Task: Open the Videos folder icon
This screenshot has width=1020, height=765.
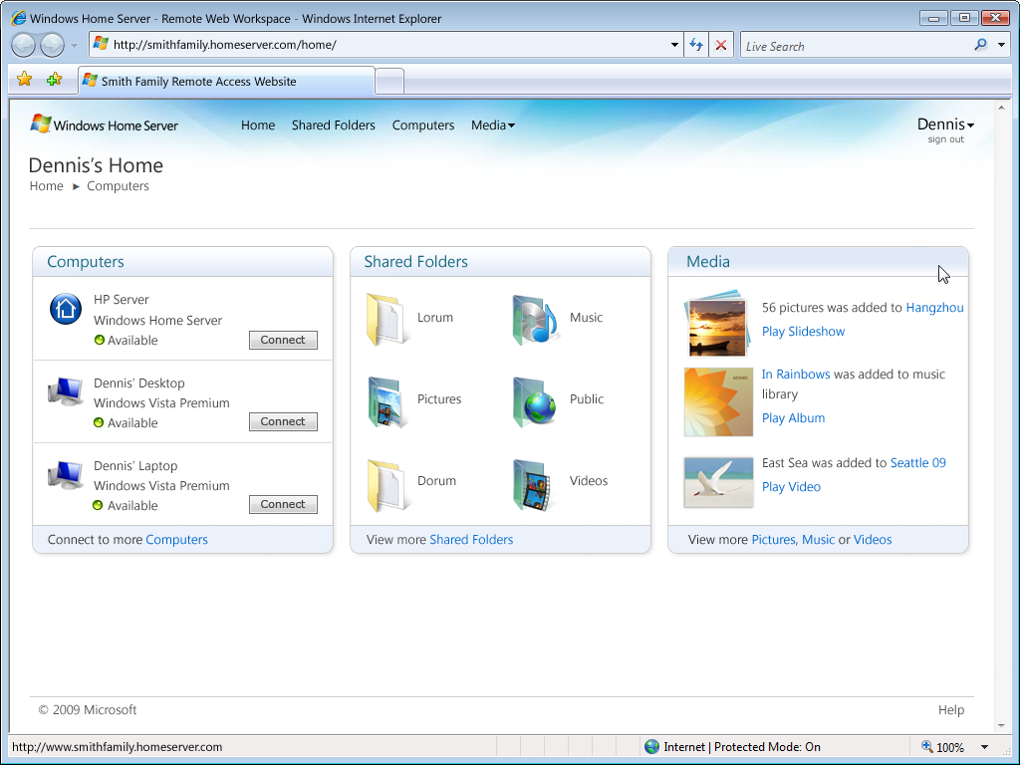Action: 533,485
